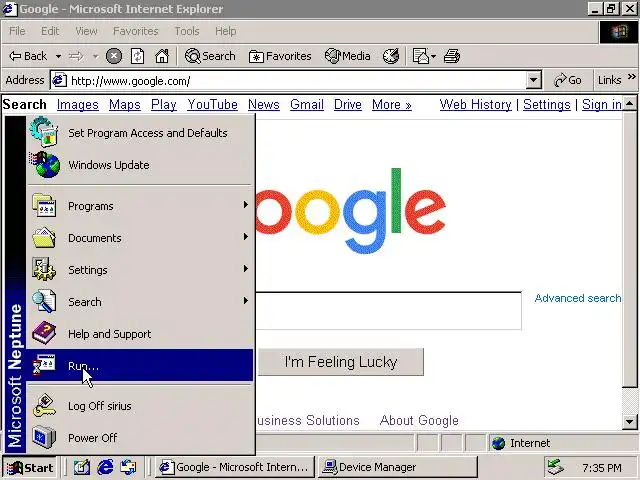The width and height of the screenshot is (640, 480).
Task: Open the File menu
Action: (x=17, y=31)
